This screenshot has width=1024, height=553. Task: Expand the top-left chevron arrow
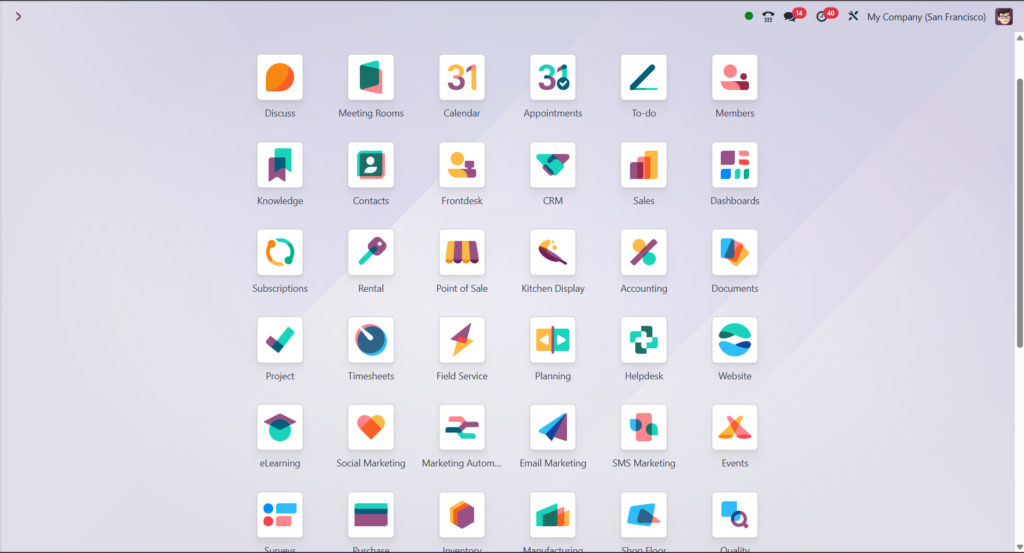[18, 16]
